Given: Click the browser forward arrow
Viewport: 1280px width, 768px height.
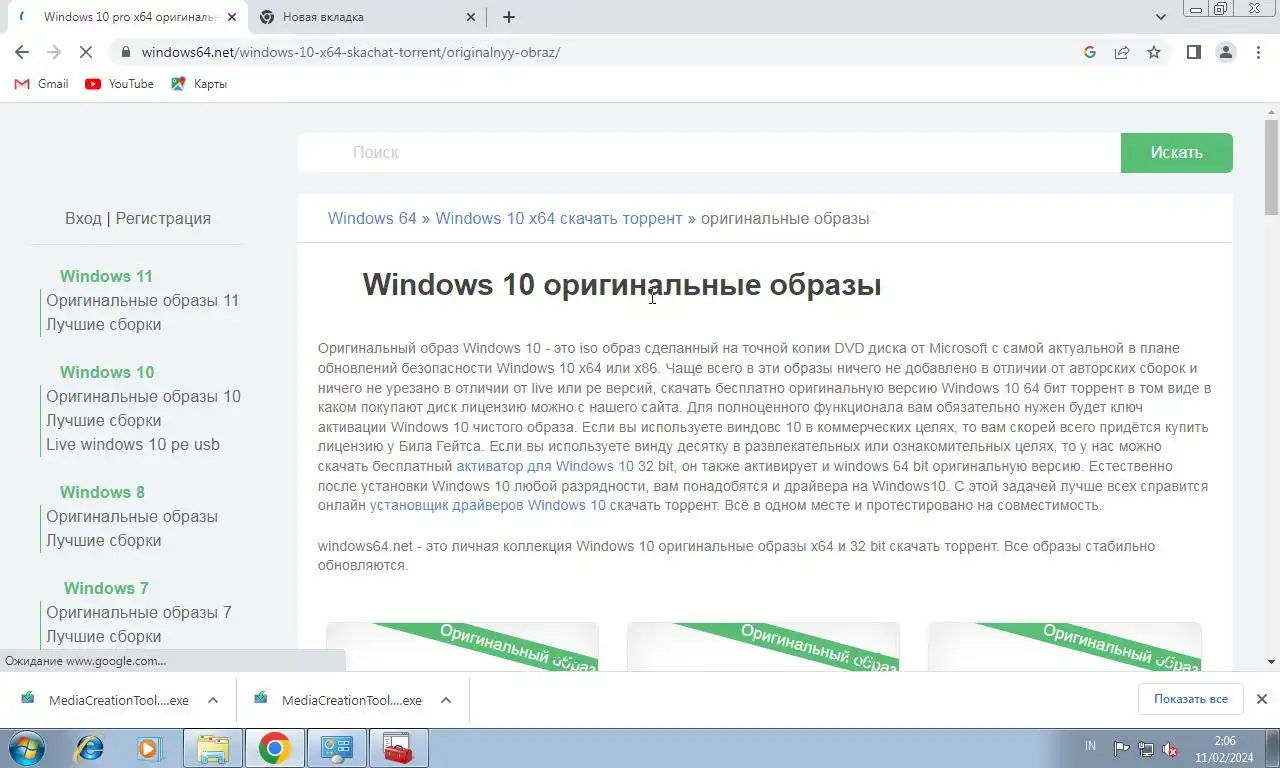Looking at the screenshot, I should (x=54, y=52).
